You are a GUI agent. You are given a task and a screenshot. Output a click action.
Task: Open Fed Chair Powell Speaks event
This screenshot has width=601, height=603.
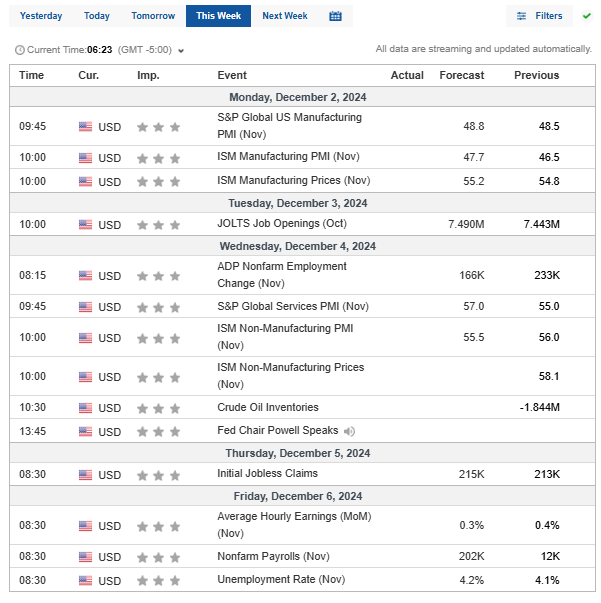(278, 432)
